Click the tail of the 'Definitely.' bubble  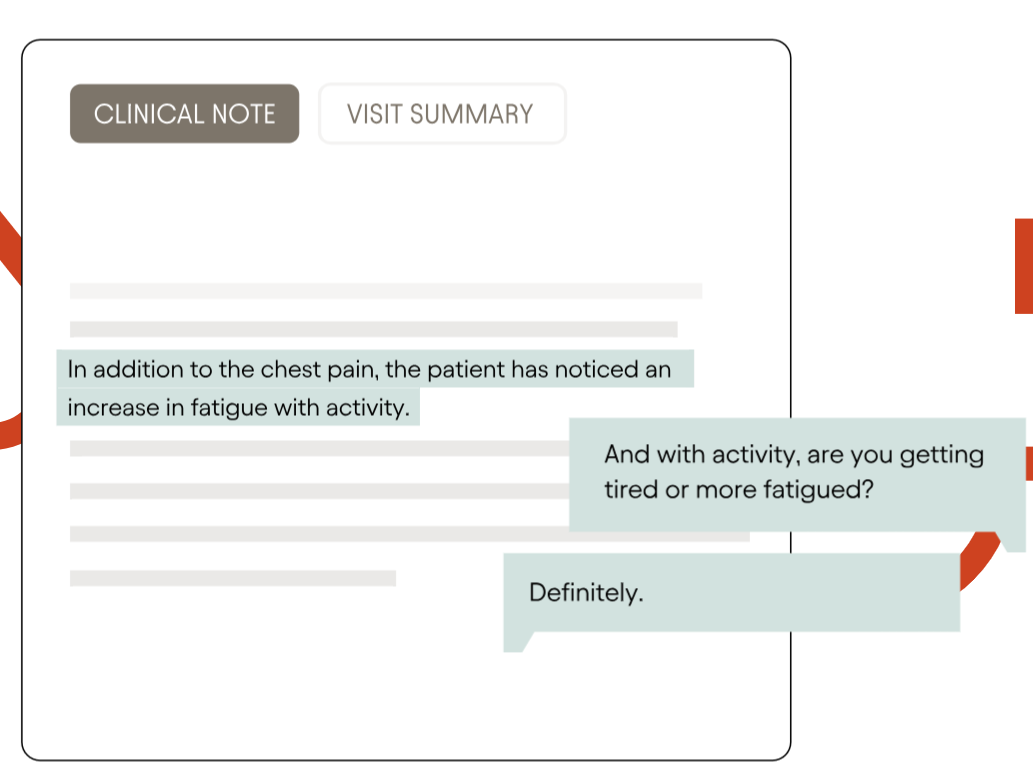[517, 642]
